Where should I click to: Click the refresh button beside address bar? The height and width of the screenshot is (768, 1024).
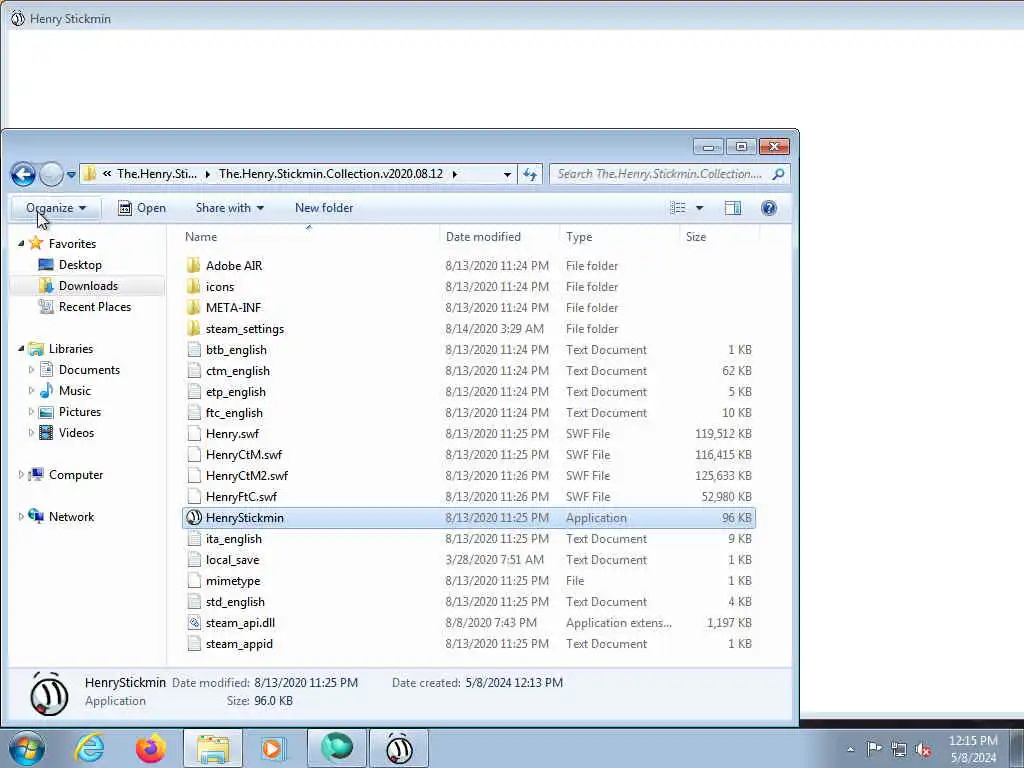[x=530, y=174]
